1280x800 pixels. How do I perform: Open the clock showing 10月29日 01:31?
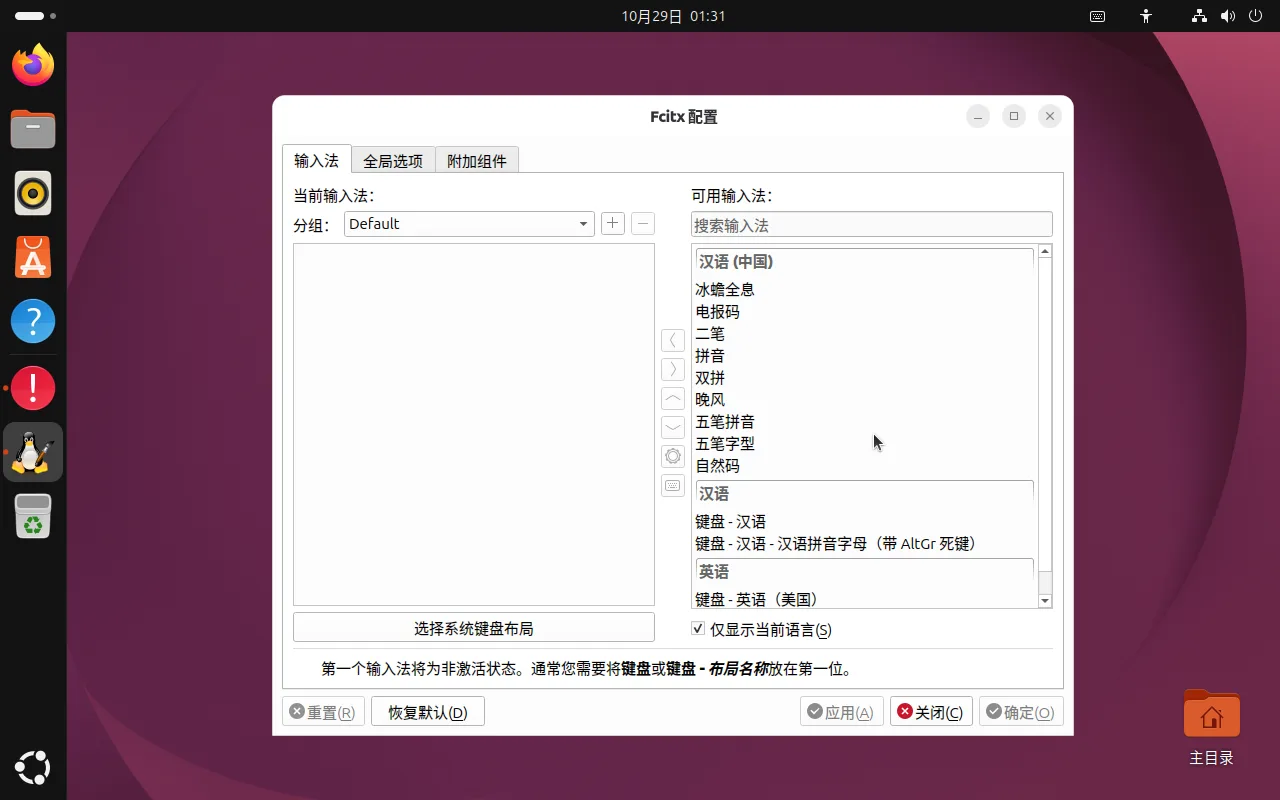[673, 16]
